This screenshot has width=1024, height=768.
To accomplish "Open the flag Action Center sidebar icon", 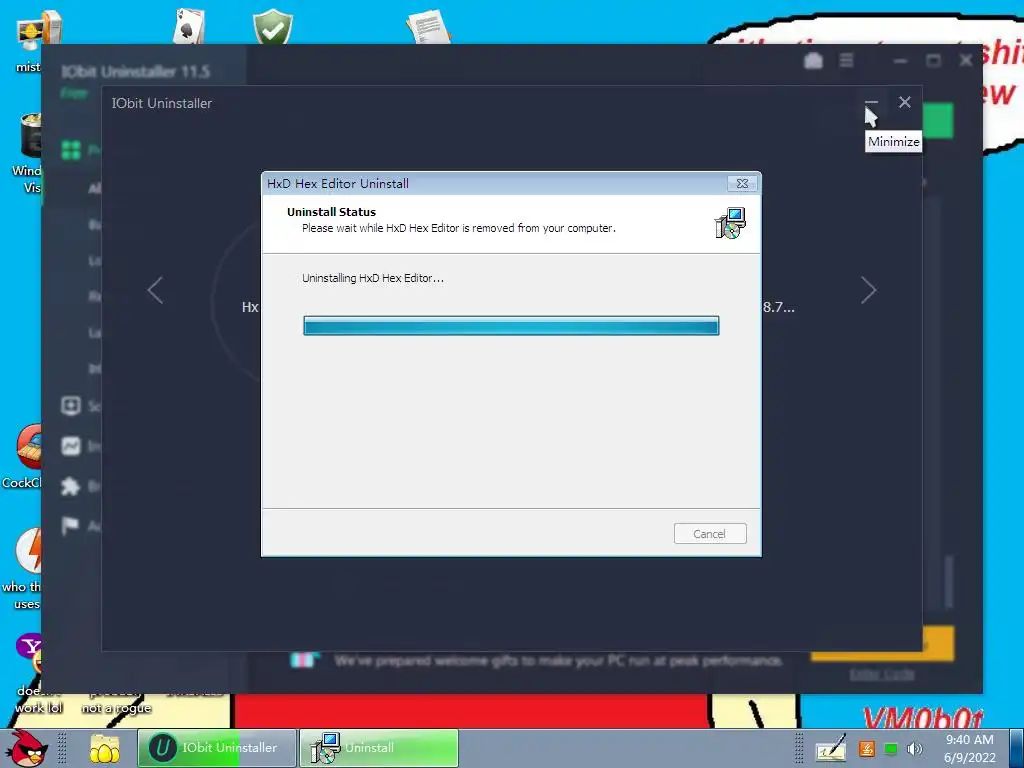I will 71,525.
